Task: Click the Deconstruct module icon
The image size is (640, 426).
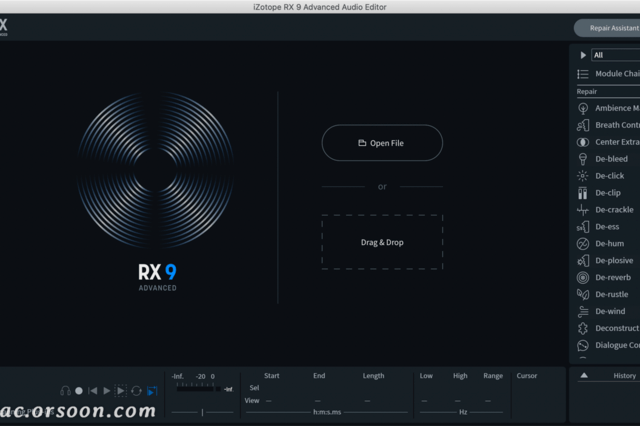Action: pyautogui.click(x=583, y=328)
